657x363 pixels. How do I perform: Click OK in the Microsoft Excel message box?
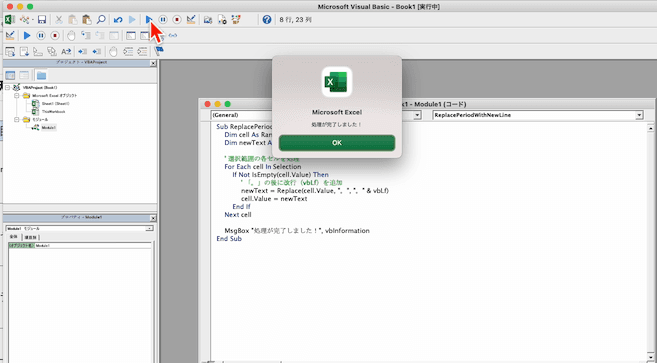(x=336, y=143)
